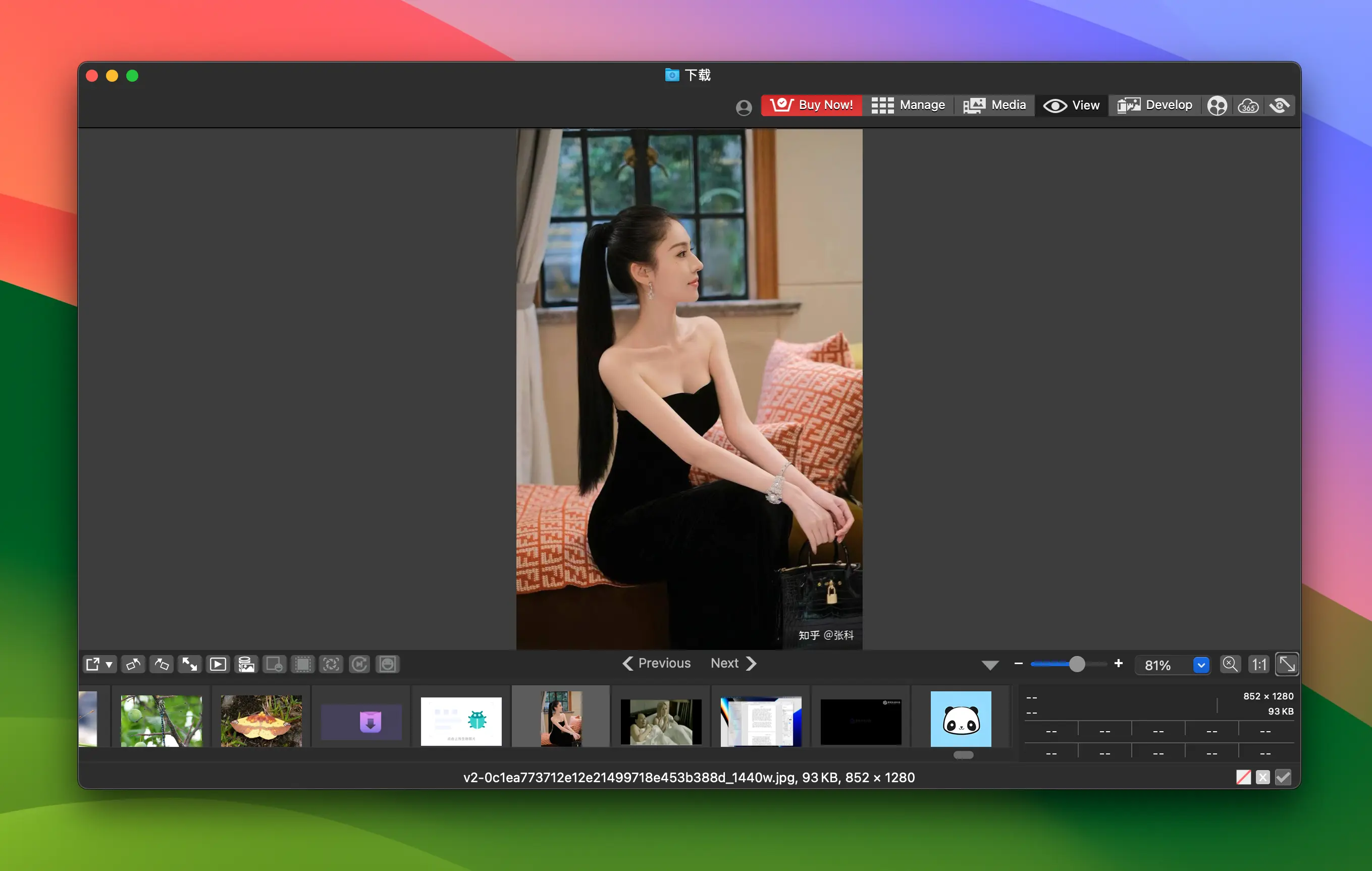Click the Buy Now! button
The width and height of the screenshot is (1372, 871).
pos(811,105)
